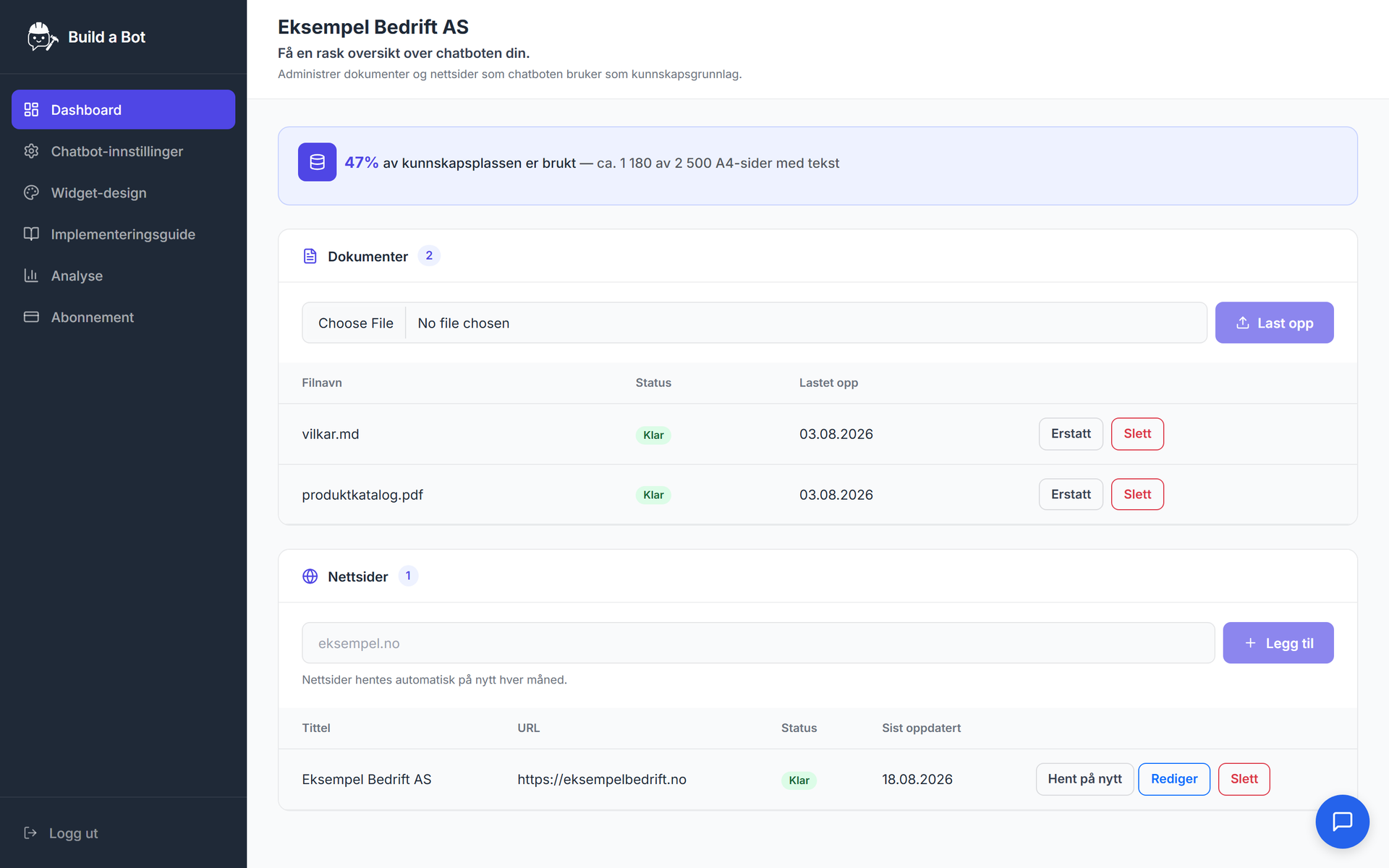Viewport: 1389px width, 868px height.
Task: Click the logout arrow icon
Action: [x=30, y=833]
